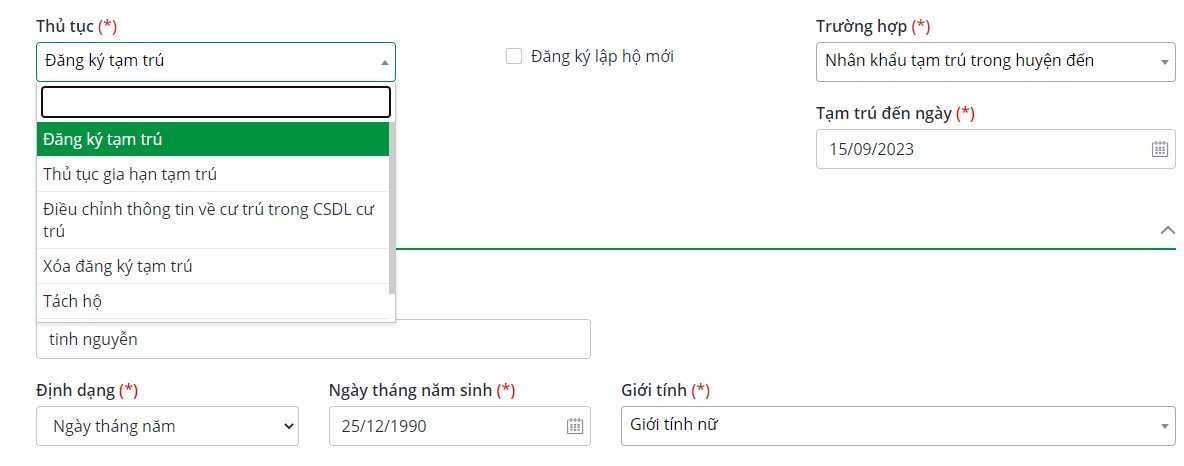This screenshot has height=466, width=1184.
Task: Collapse the Thủ tục dropdown arrow
Action: pyautogui.click(x=385, y=62)
